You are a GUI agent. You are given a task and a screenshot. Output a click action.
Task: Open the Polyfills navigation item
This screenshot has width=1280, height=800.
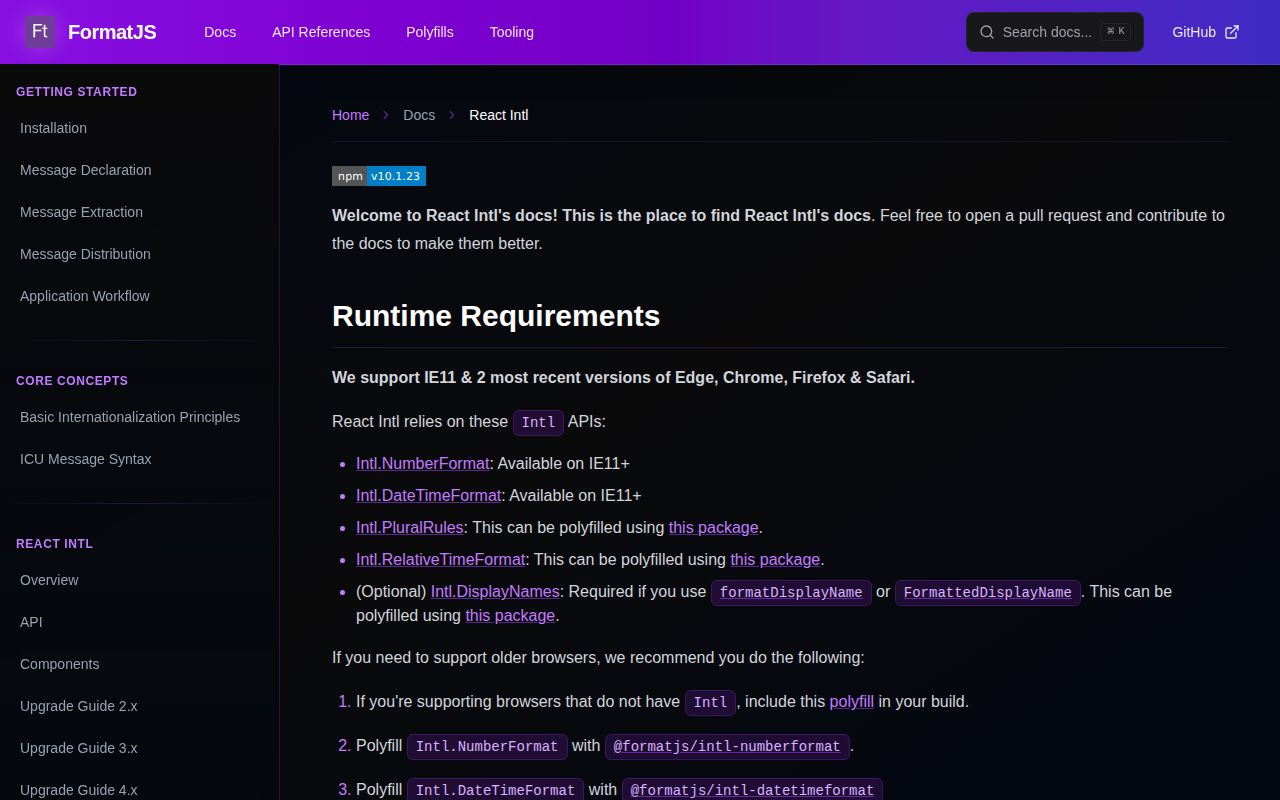pyautogui.click(x=430, y=32)
